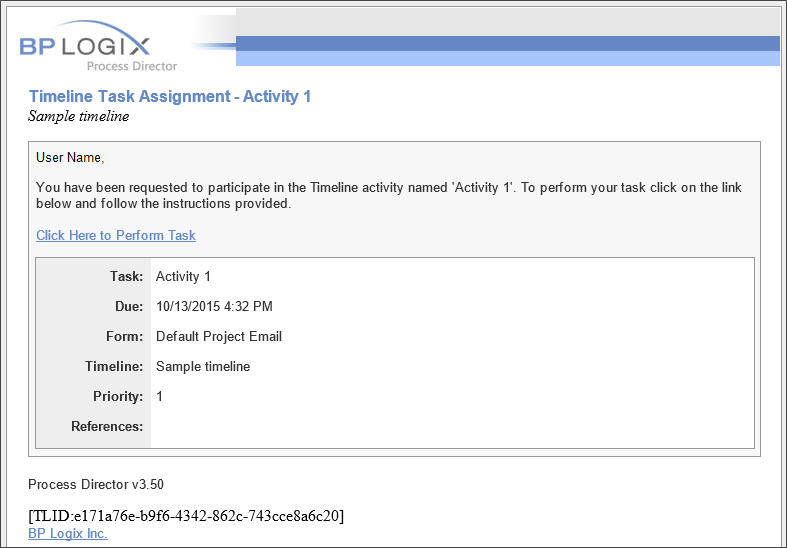Image resolution: width=787 pixels, height=548 pixels.
Task: Select the 'Form:' field label
Action: (125, 336)
